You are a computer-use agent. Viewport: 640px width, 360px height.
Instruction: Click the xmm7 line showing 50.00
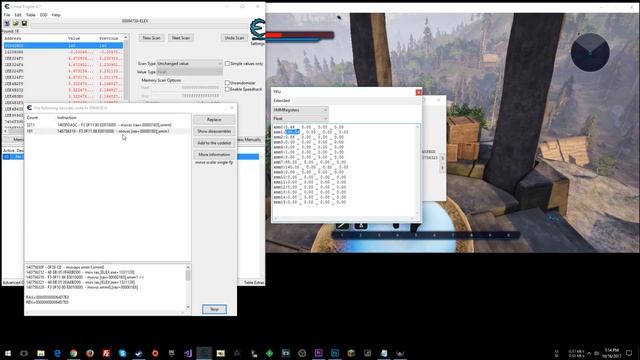point(309,162)
